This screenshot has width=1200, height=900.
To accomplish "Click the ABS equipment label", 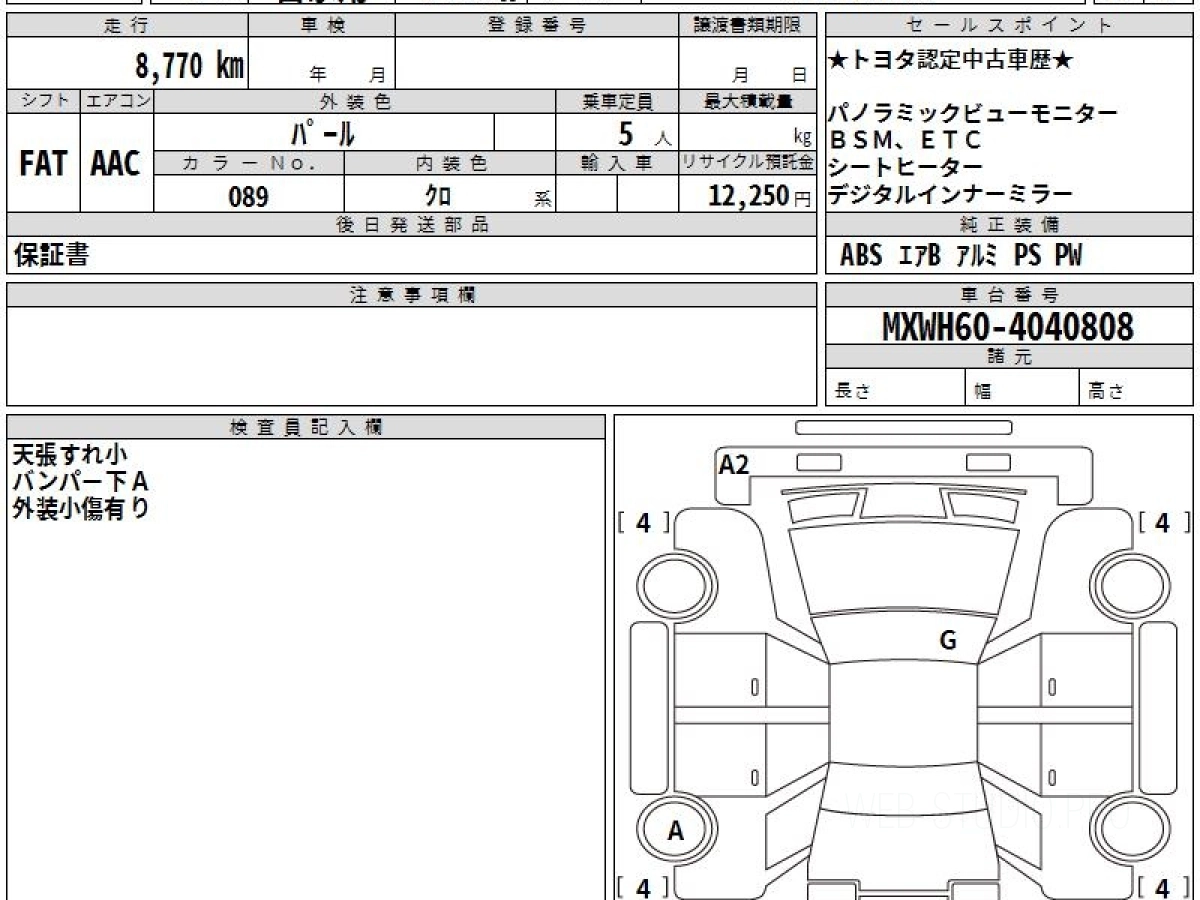I will pyautogui.click(x=860, y=256).
